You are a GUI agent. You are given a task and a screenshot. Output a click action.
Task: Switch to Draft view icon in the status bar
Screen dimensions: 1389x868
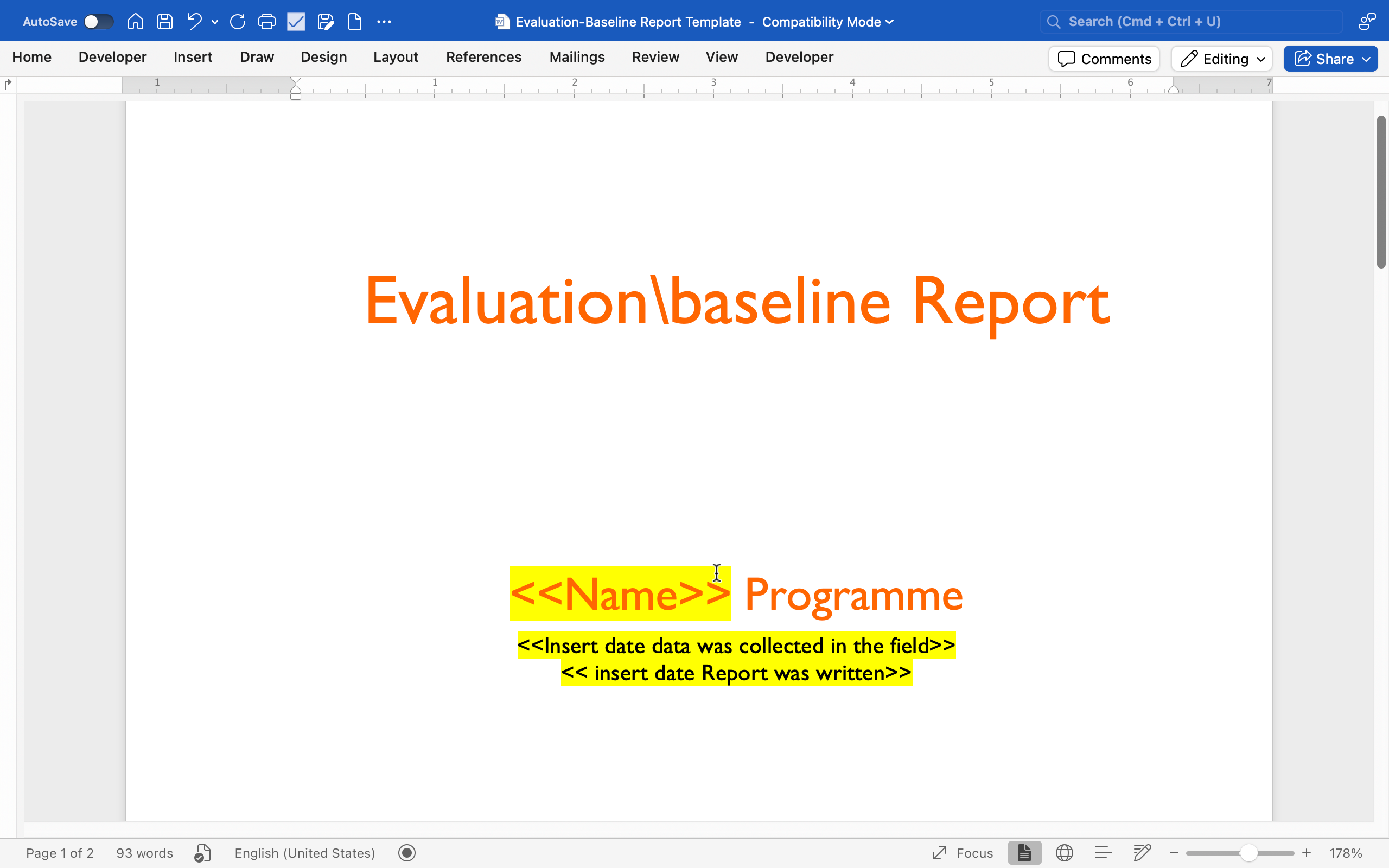(x=1142, y=853)
